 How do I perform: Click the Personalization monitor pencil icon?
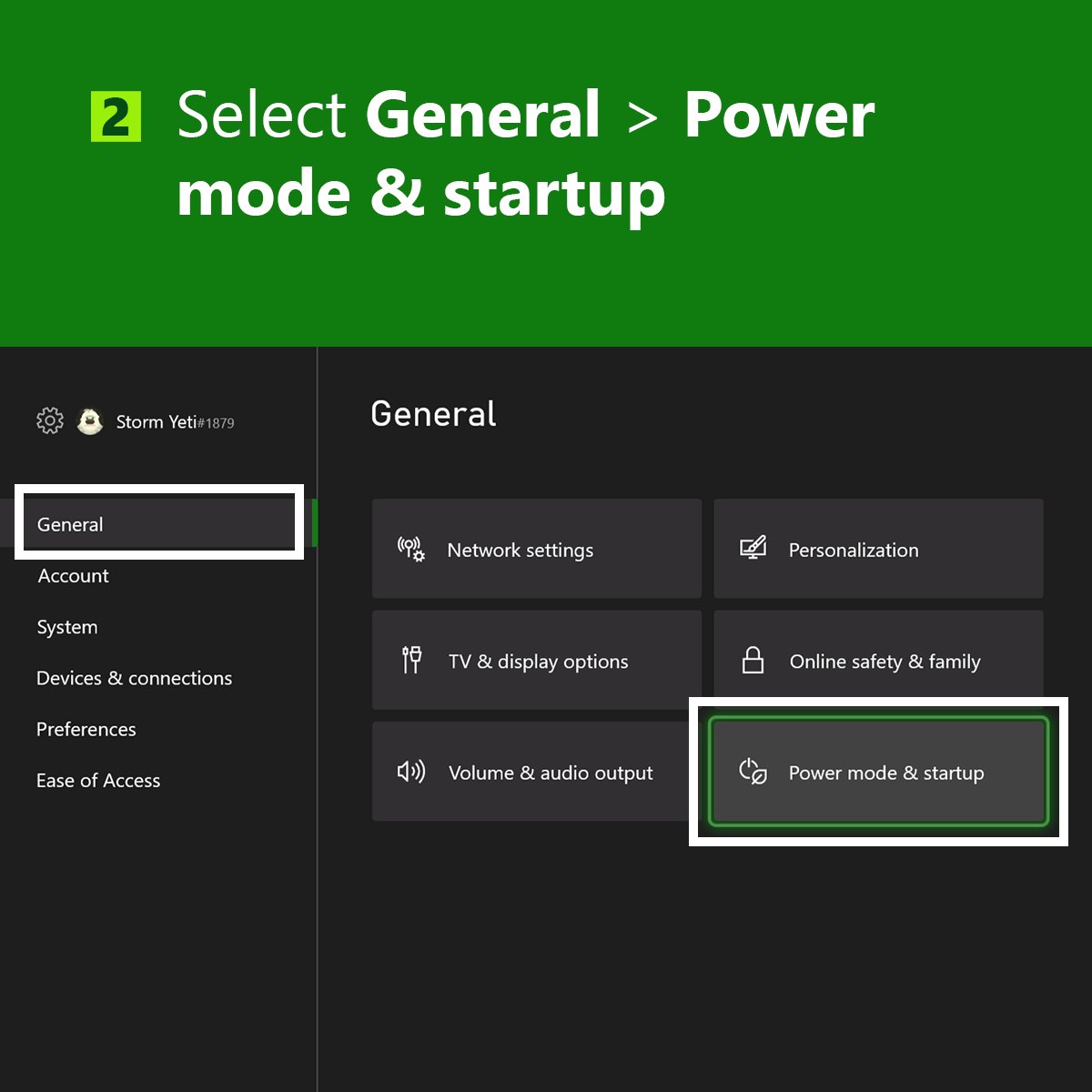coord(753,548)
